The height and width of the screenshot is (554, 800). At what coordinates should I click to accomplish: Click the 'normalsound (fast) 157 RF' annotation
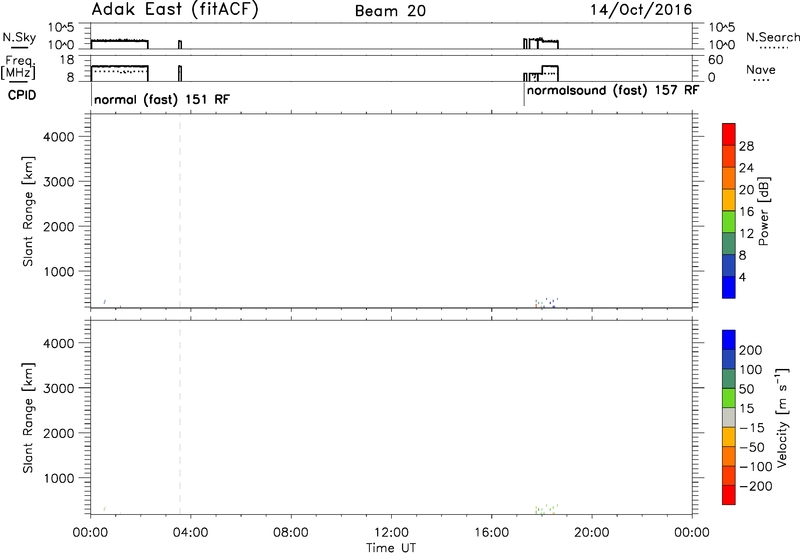[x=612, y=91]
